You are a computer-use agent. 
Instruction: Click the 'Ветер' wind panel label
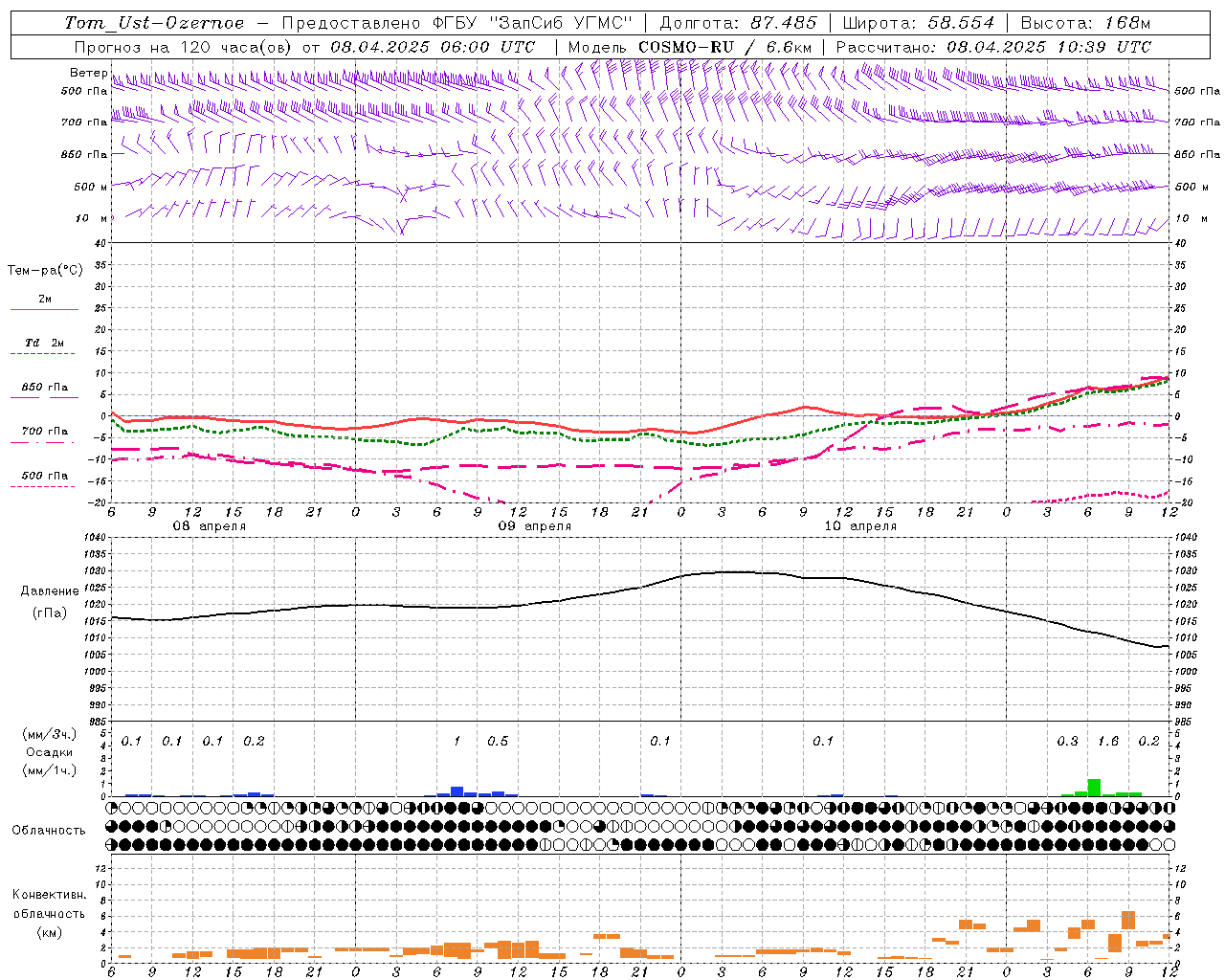coord(89,73)
